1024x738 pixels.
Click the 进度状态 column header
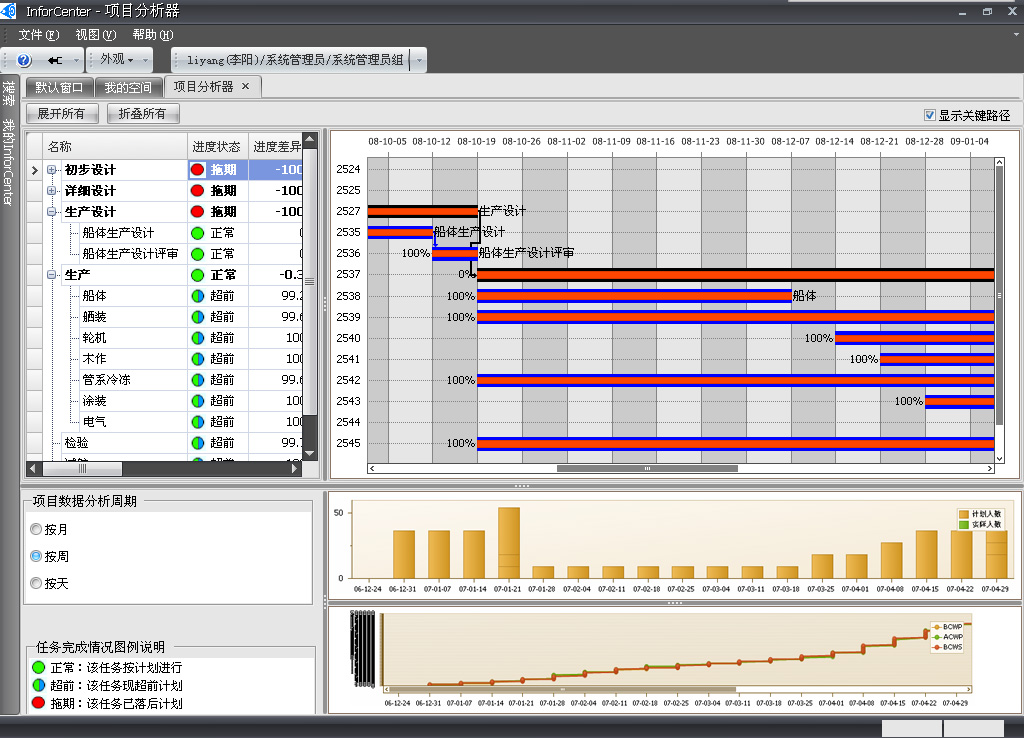point(217,146)
